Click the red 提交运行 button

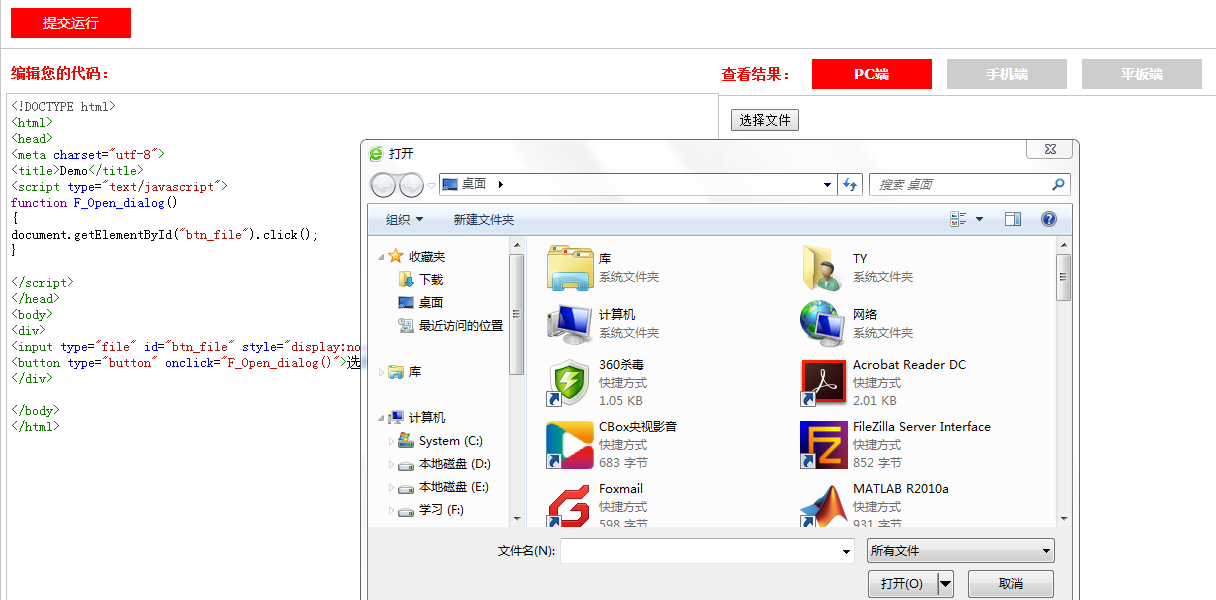[x=71, y=23]
